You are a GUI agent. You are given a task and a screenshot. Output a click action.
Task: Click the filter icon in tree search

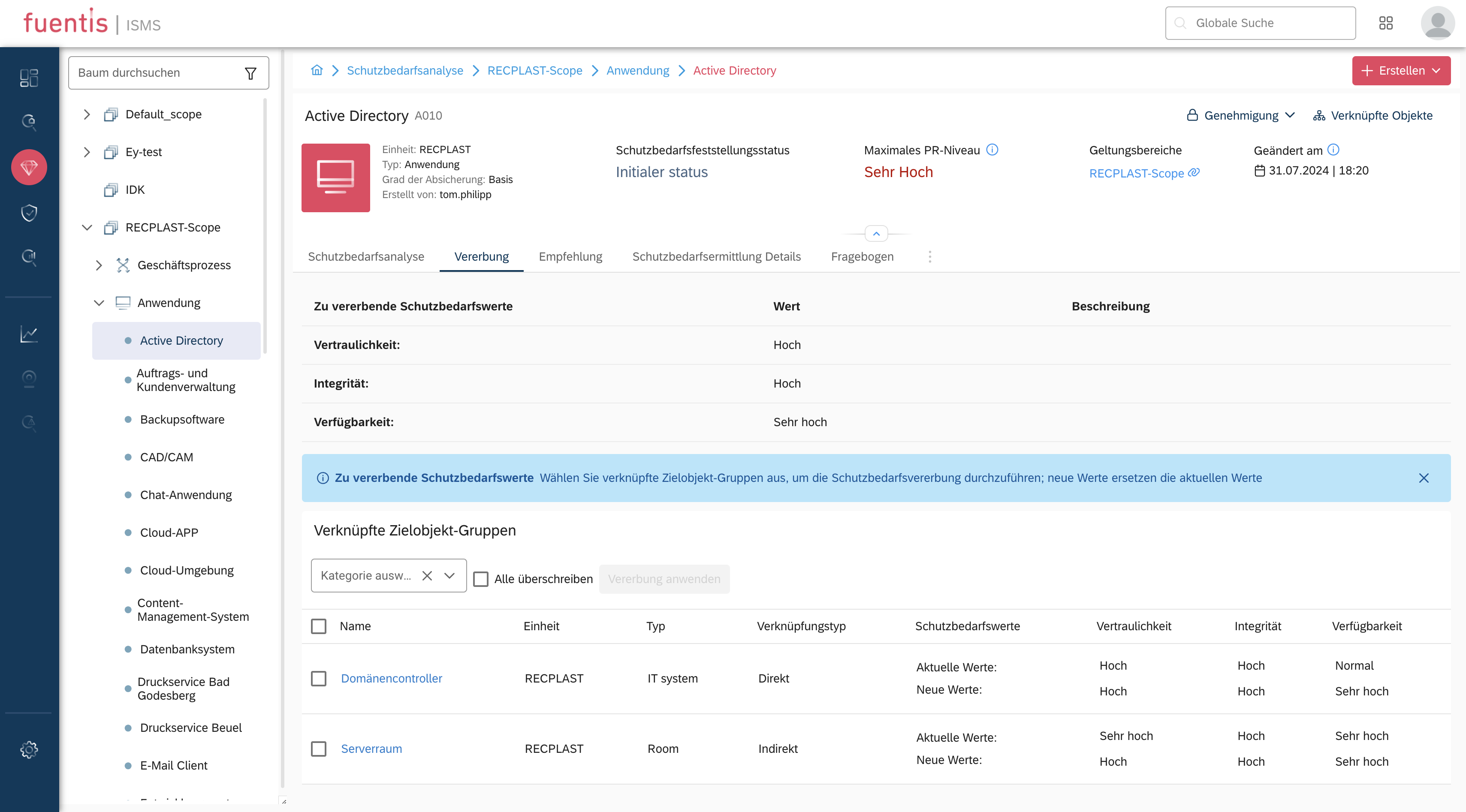(x=250, y=73)
